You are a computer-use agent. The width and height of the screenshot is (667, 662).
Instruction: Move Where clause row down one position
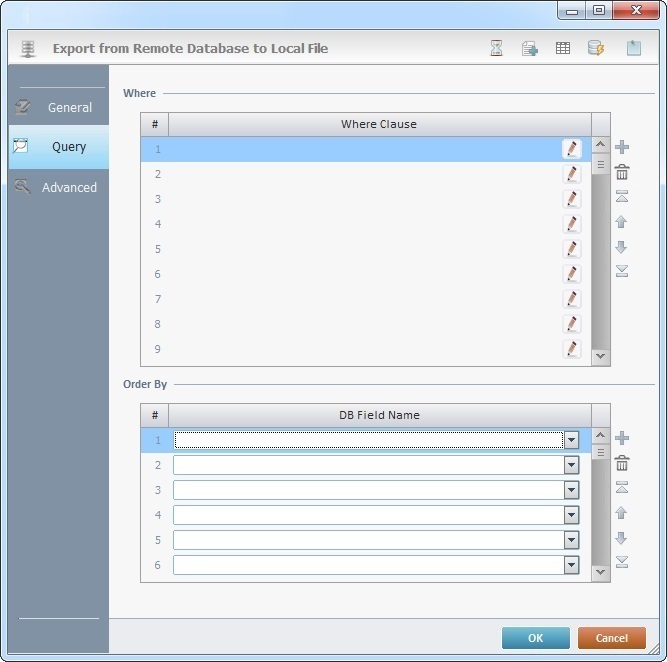[622, 247]
